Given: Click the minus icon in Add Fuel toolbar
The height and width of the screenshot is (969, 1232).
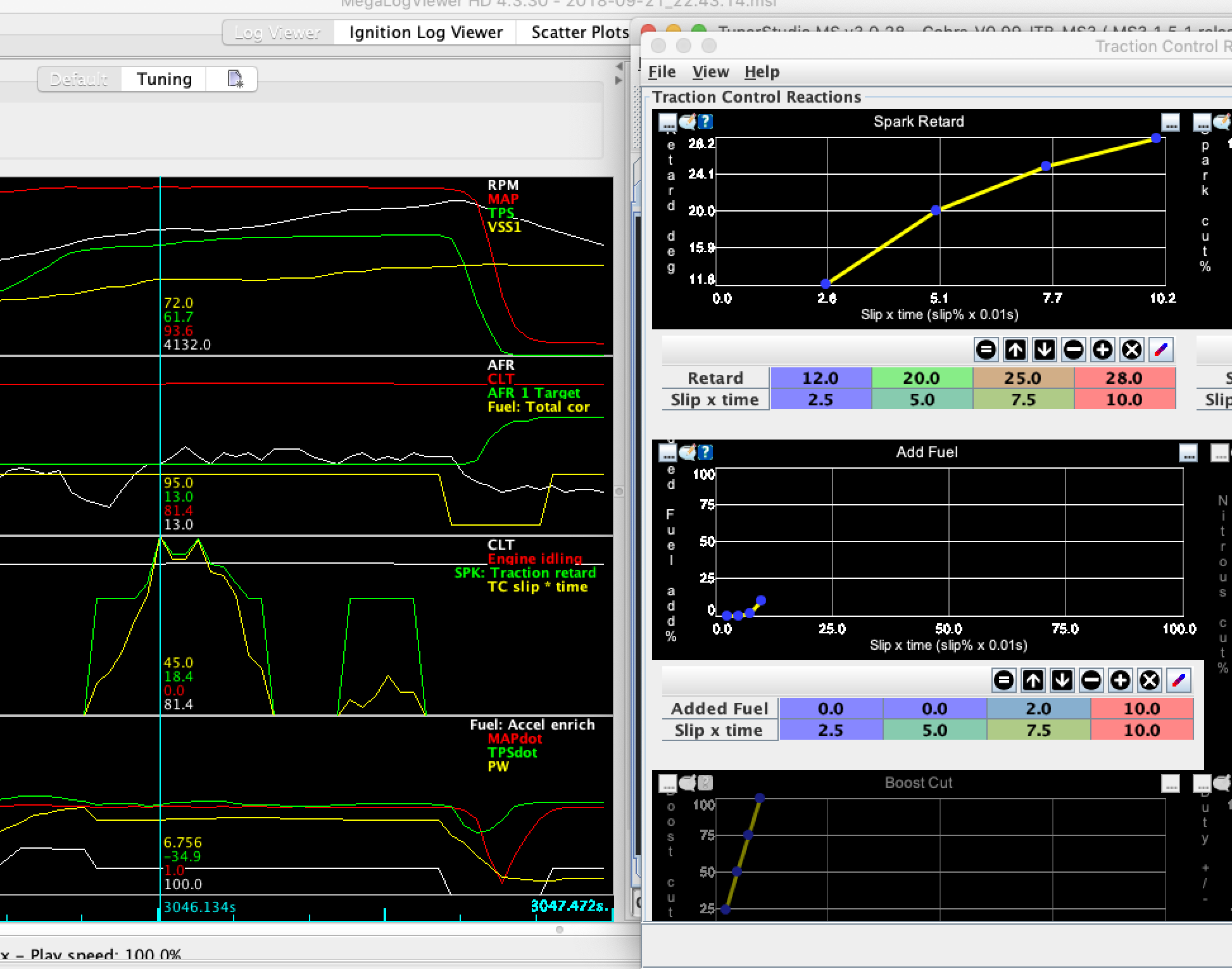Looking at the screenshot, I should pyautogui.click(x=1091, y=680).
